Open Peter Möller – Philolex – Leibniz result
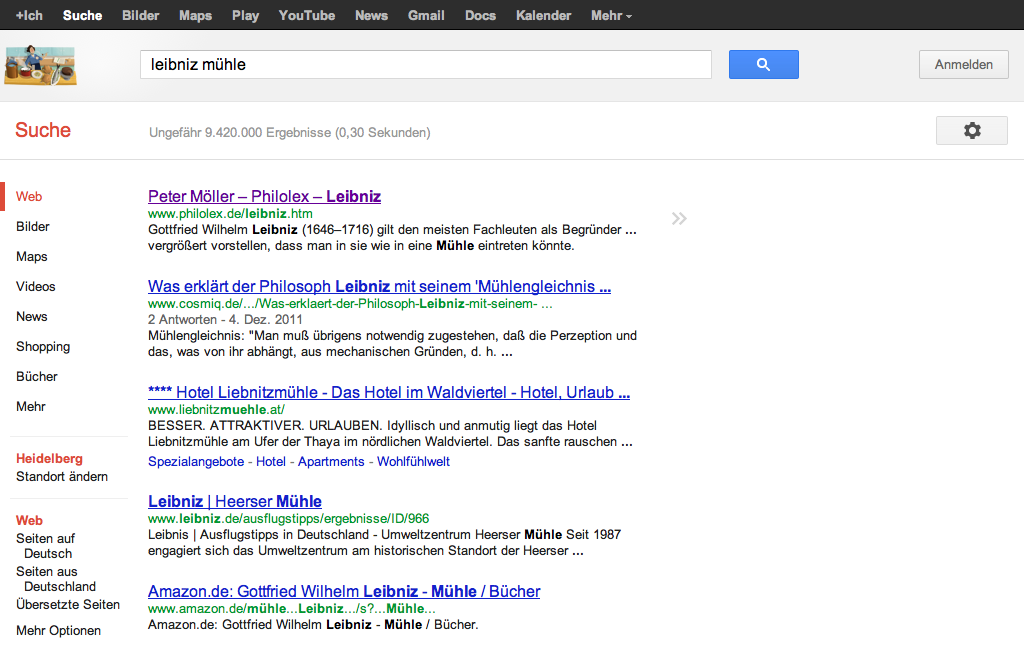Screen dimensions: 1024x647 click(x=264, y=197)
